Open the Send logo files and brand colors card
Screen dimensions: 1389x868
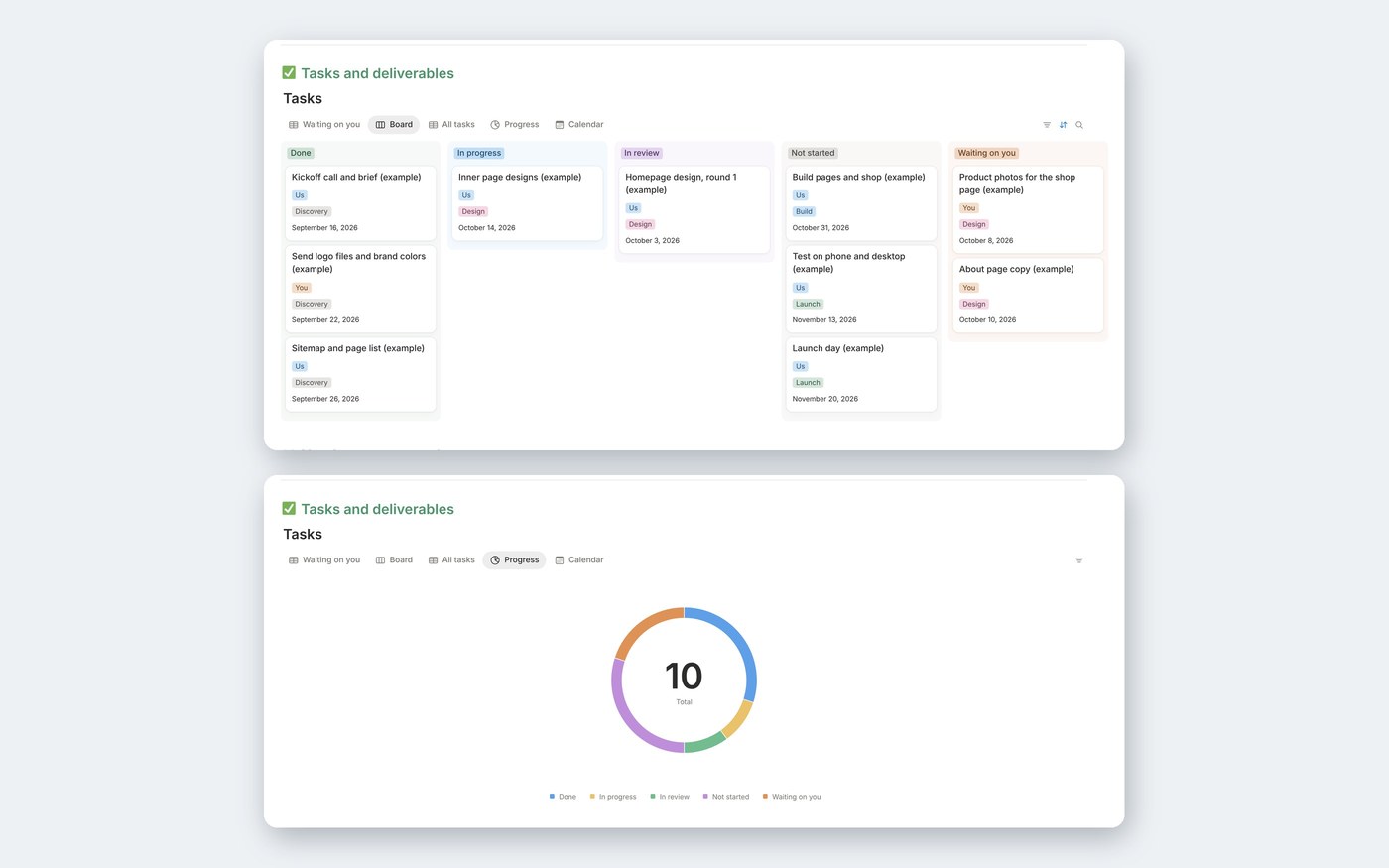point(360,289)
